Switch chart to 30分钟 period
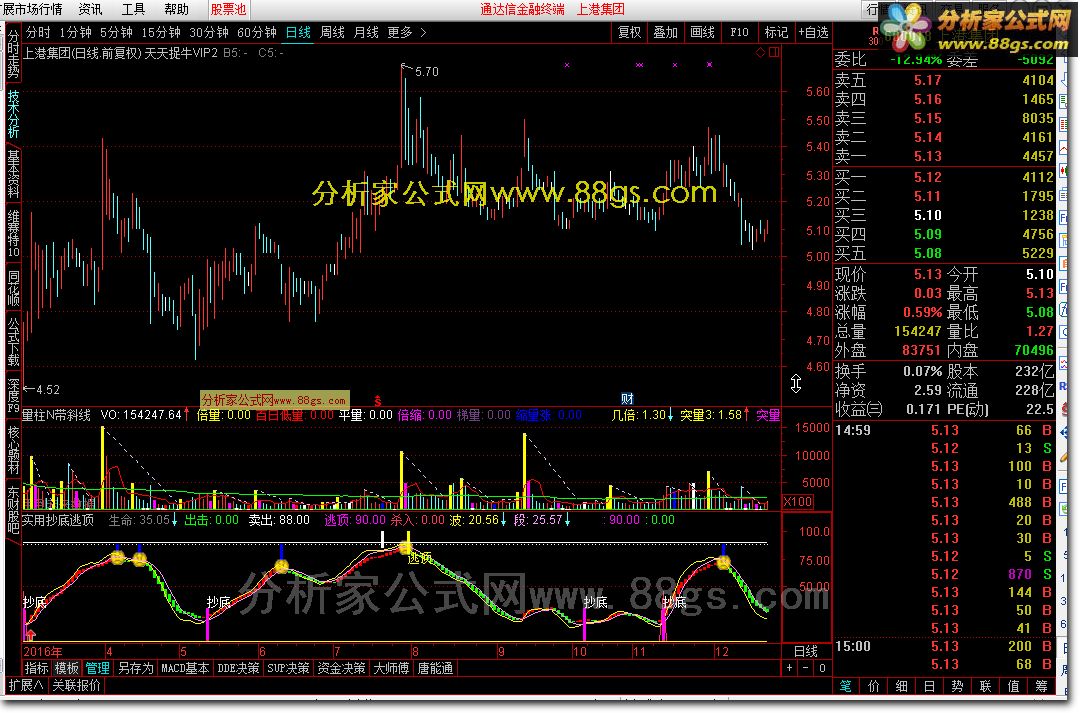This screenshot has width=1080, height=713. click(209, 32)
